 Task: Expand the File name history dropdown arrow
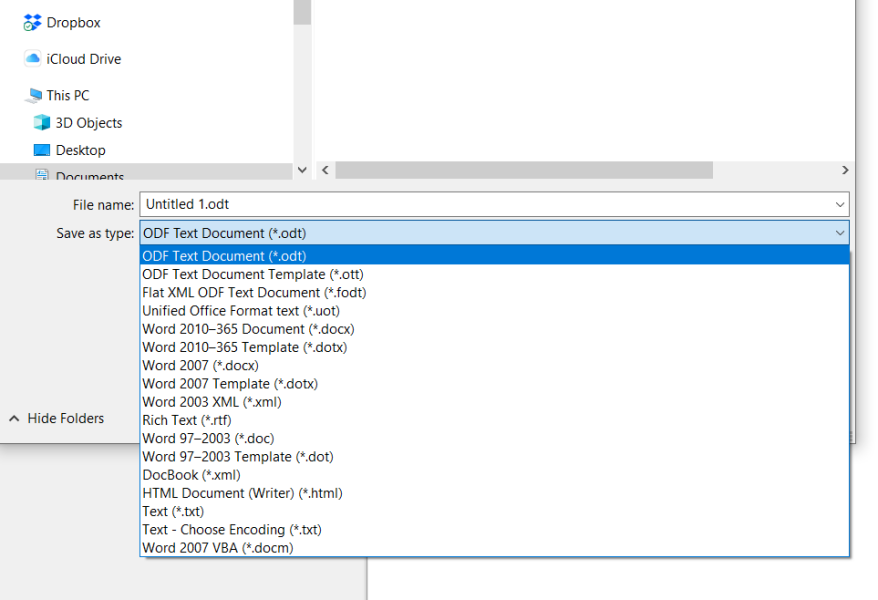tap(840, 204)
